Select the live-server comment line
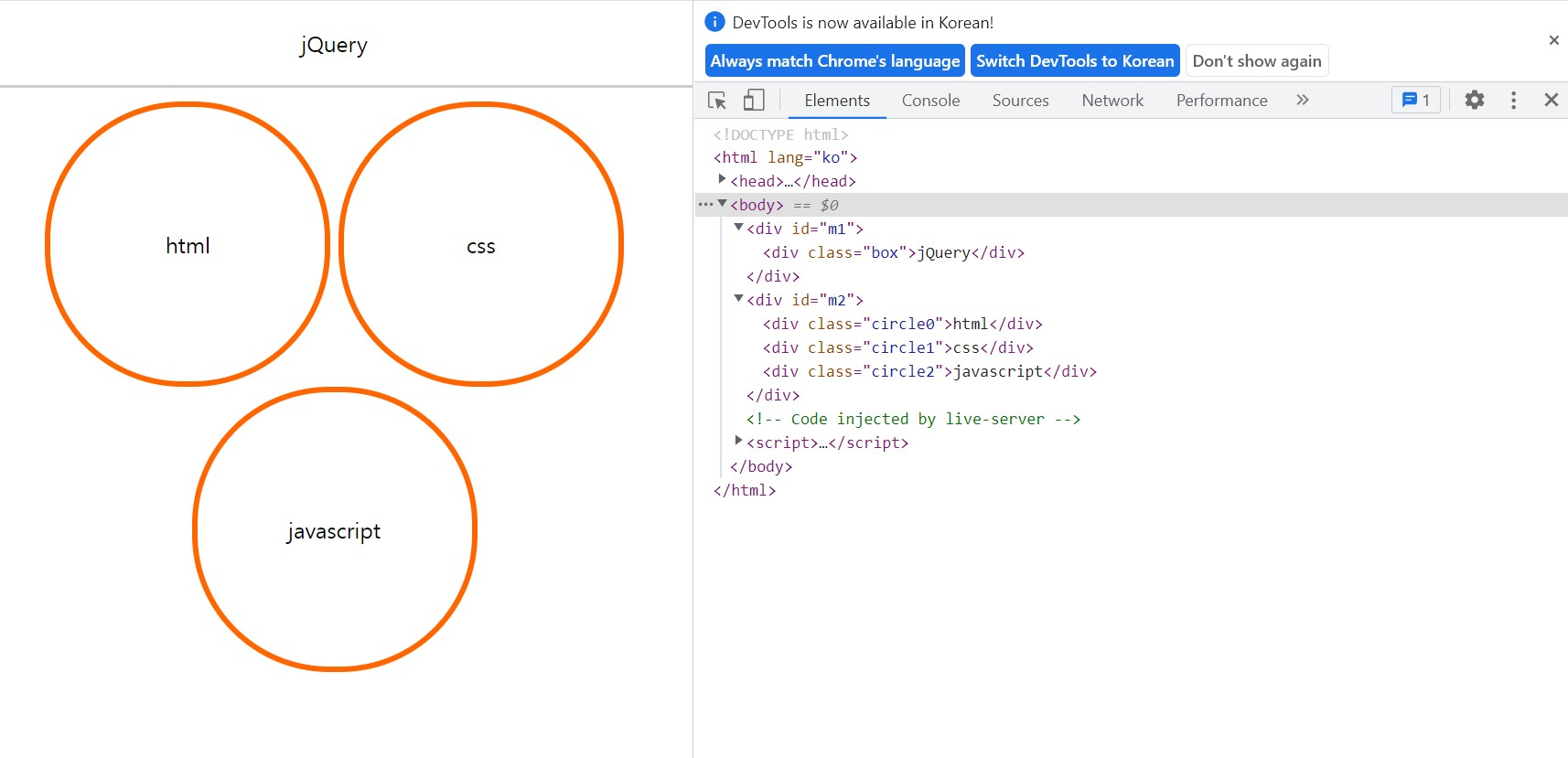 click(x=913, y=419)
